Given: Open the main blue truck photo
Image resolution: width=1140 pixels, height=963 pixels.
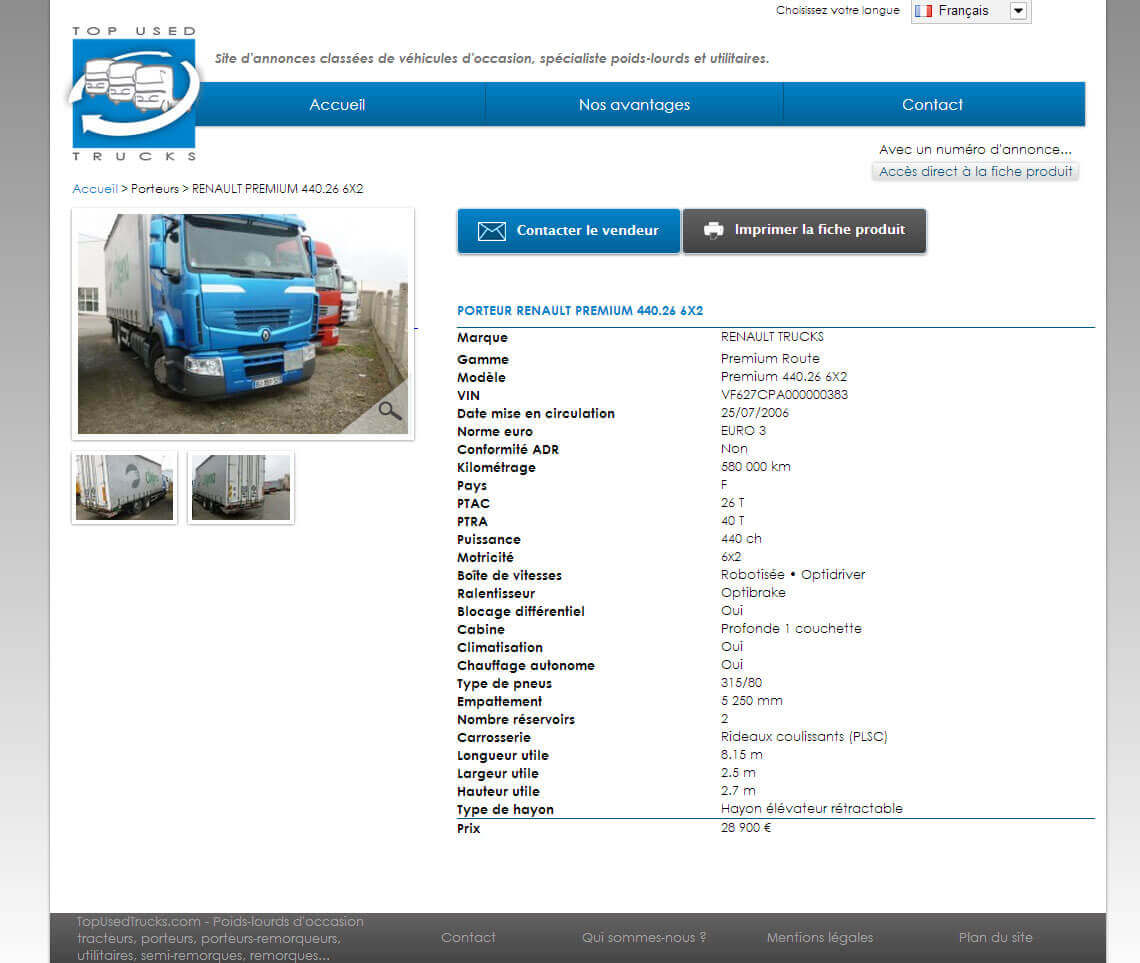Looking at the screenshot, I should click(x=243, y=324).
